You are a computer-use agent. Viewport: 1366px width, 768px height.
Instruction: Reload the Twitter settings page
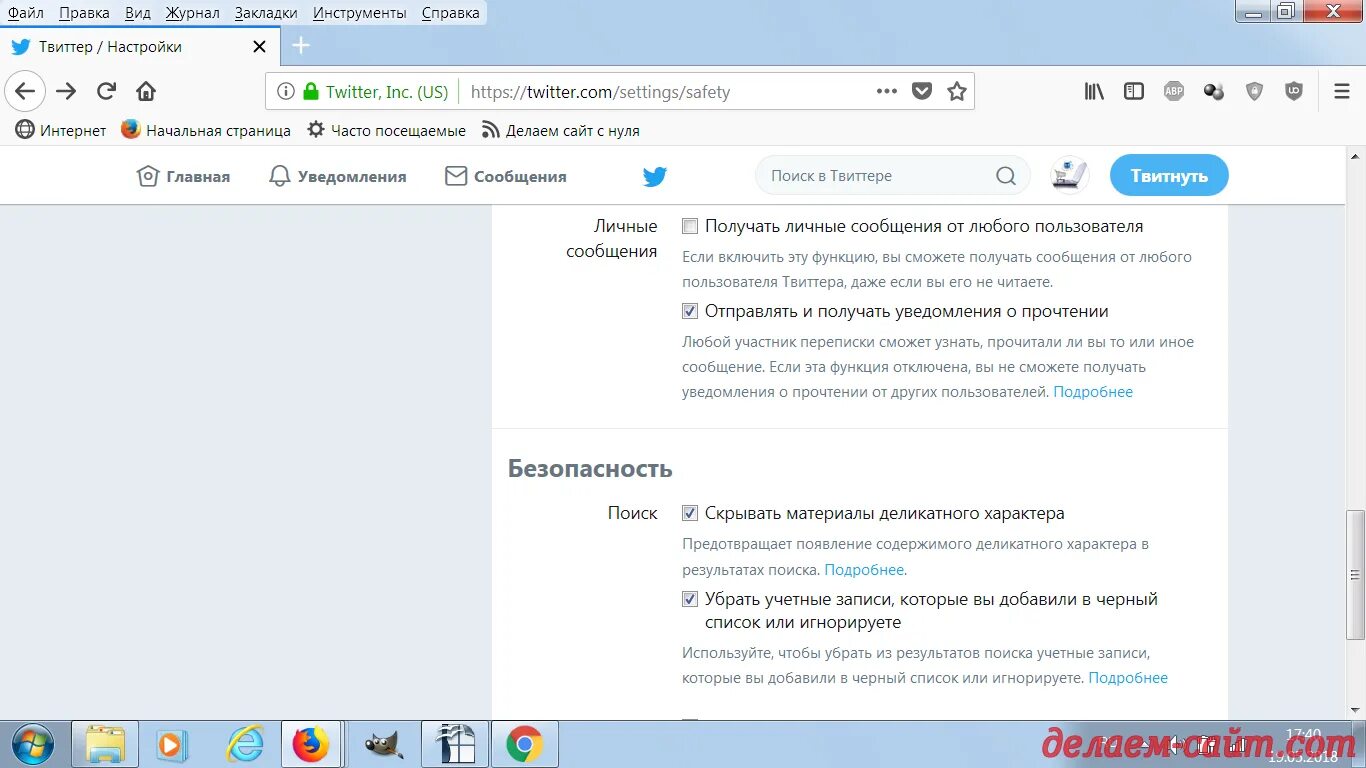106,91
